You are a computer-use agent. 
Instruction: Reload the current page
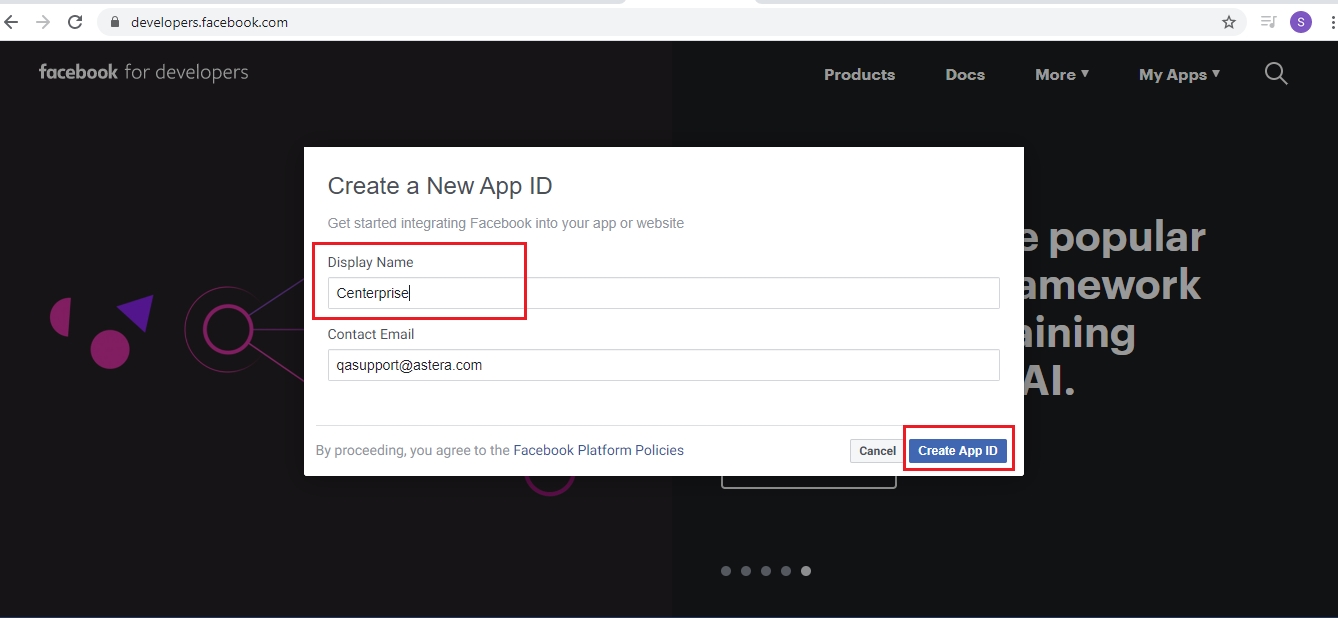[75, 22]
